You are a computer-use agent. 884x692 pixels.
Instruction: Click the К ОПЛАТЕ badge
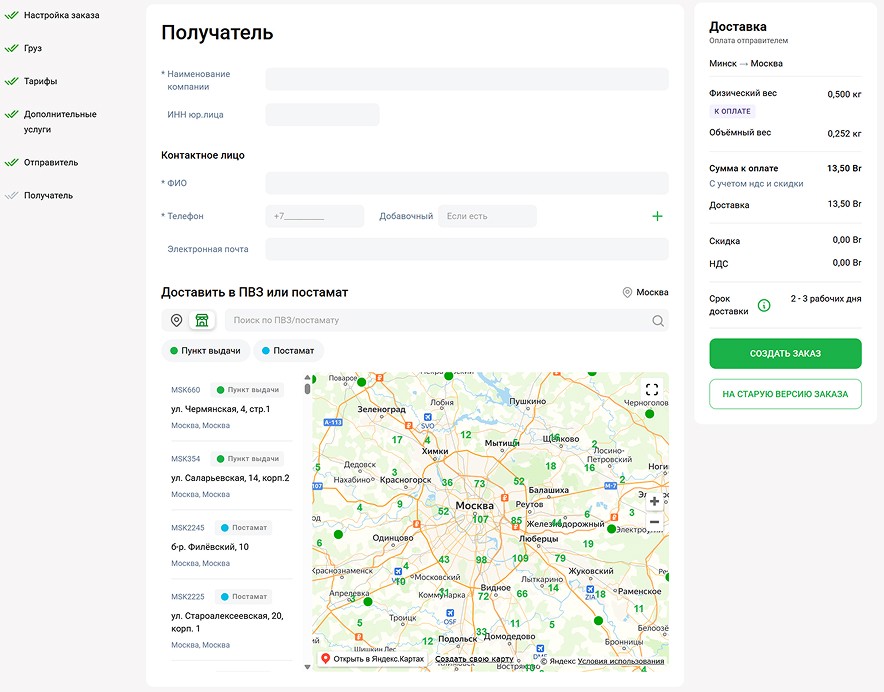(x=732, y=111)
